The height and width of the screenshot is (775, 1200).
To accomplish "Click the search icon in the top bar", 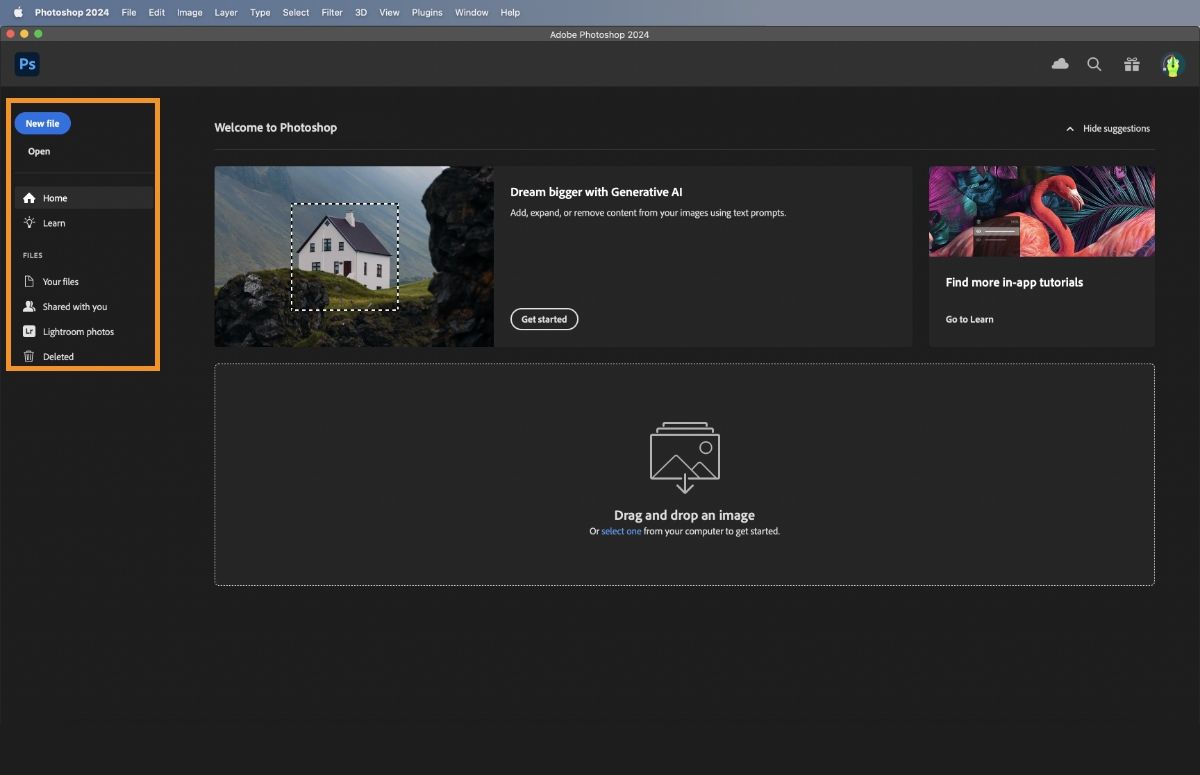I will tap(1094, 63).
